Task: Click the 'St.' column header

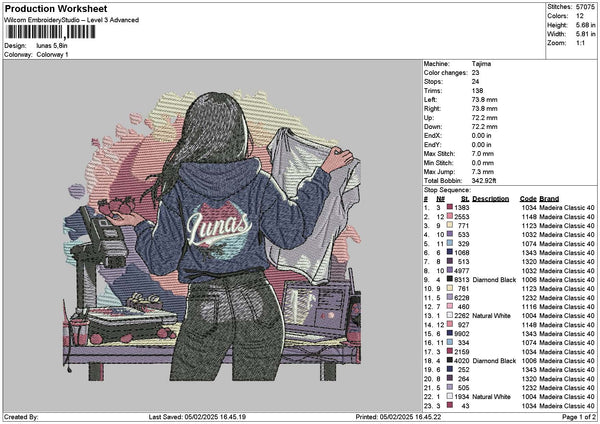Action: coord(465,199)
